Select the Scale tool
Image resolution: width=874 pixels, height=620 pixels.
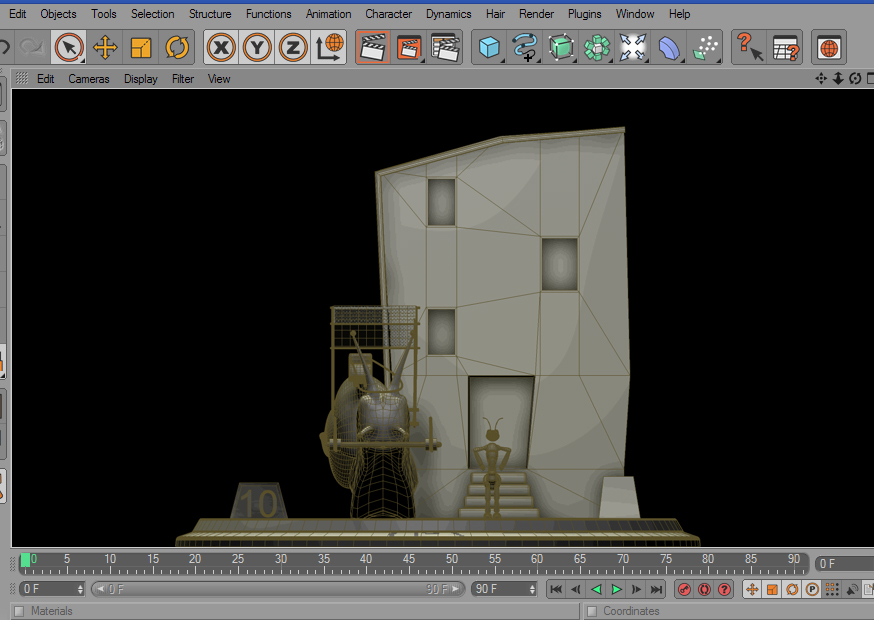pyautogui.click(x=141, y=47)
